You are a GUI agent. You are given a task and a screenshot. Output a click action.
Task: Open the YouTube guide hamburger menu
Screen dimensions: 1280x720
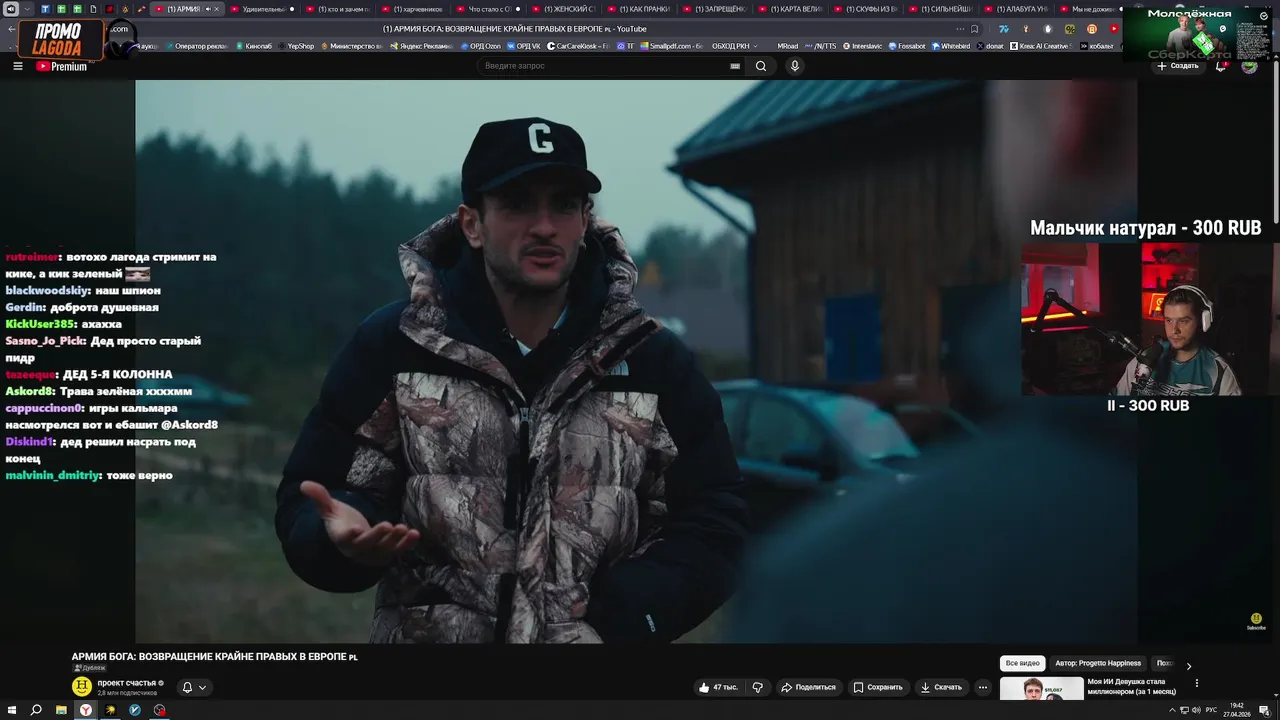(17, 66)
